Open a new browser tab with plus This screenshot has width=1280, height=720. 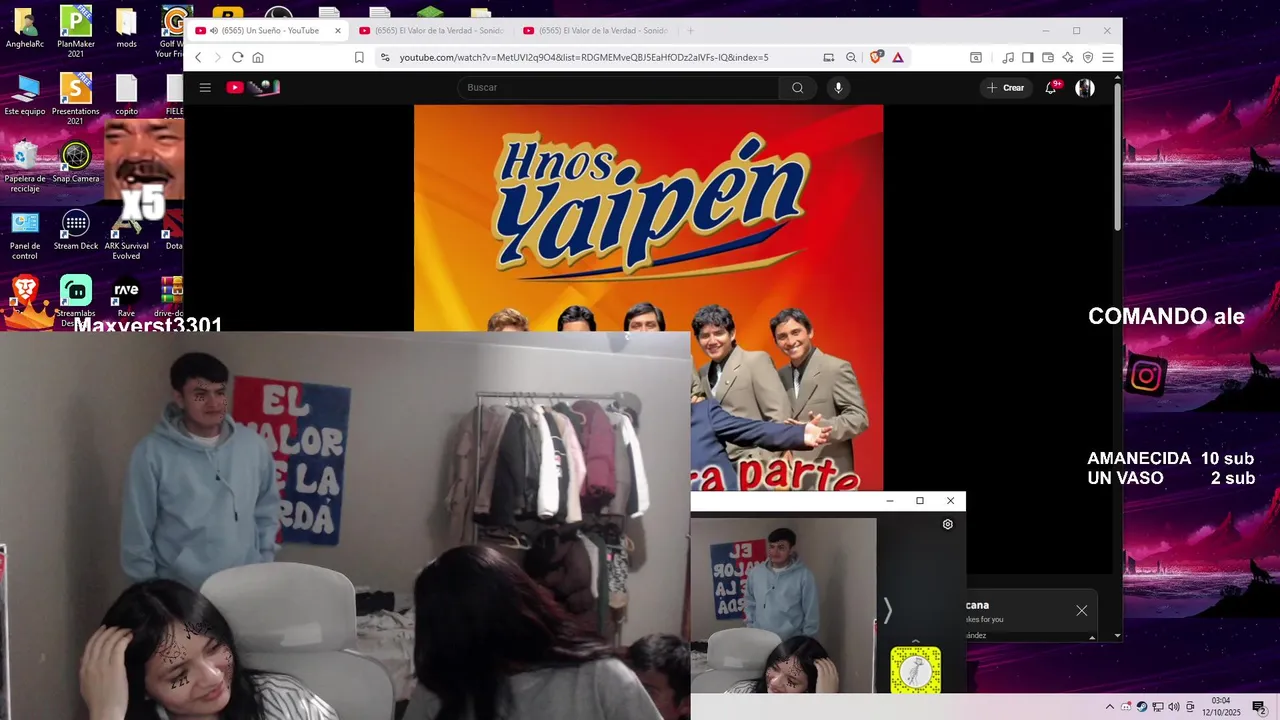coord(690,31)
